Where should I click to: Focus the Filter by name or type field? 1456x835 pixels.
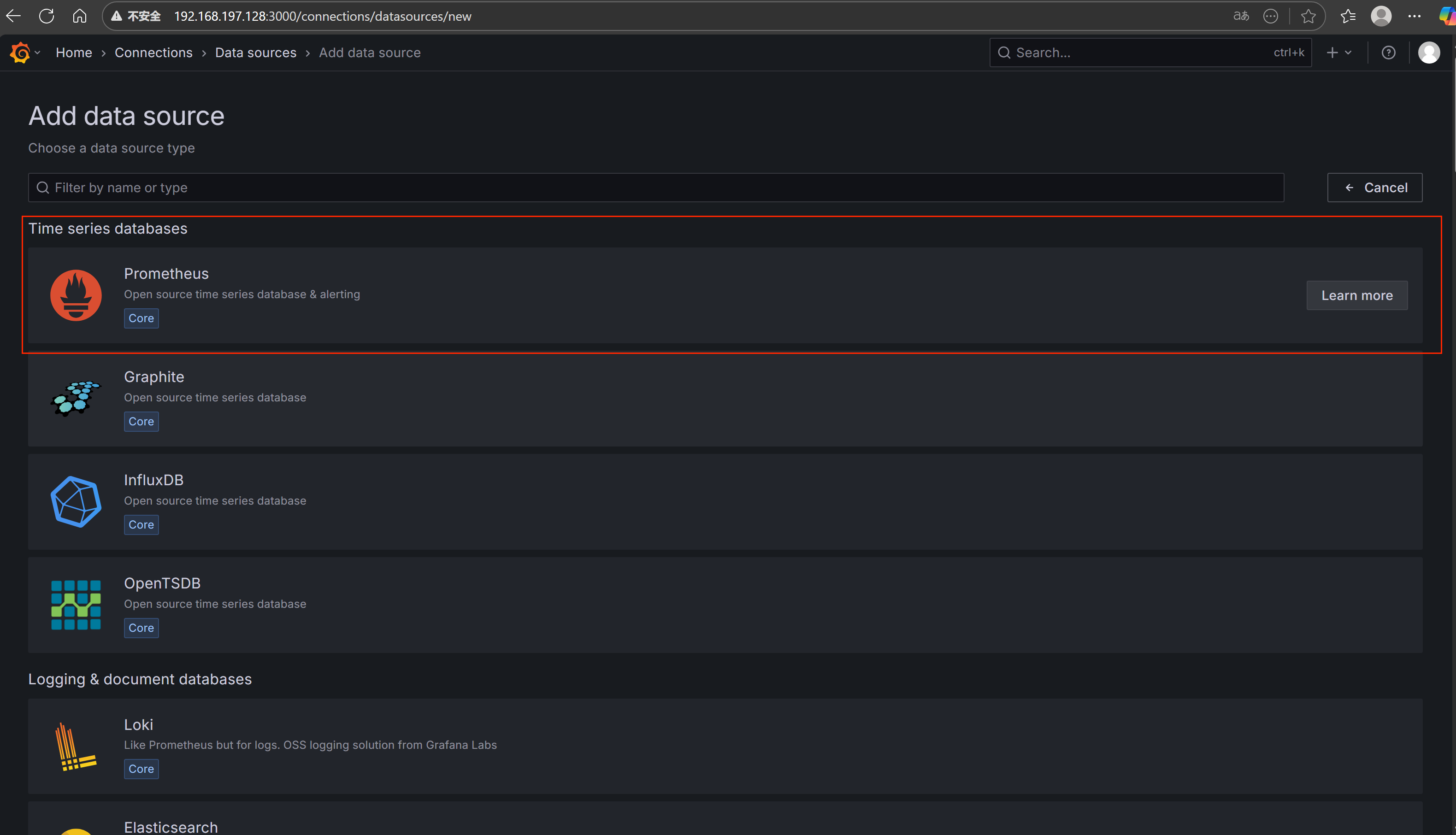point(655,188)
